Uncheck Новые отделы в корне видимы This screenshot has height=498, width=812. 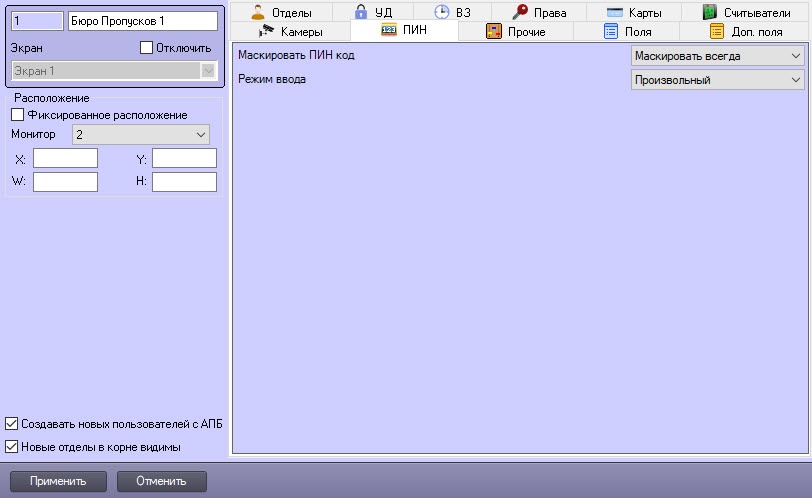12,447
